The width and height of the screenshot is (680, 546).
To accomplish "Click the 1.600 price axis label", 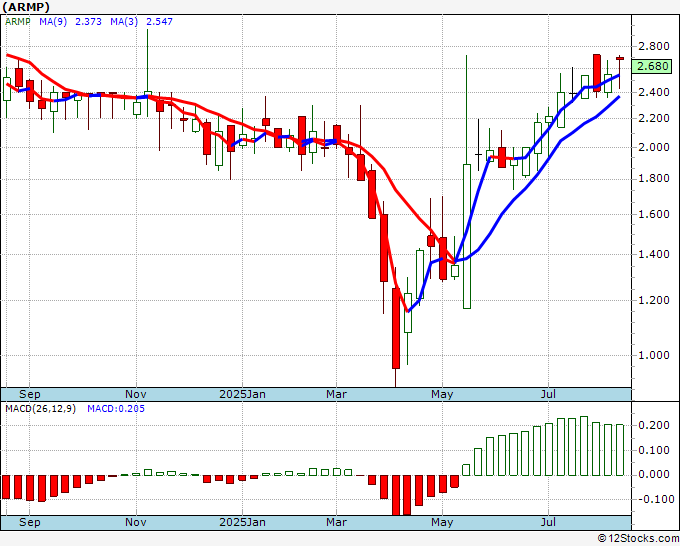I will tap(654, 214).
